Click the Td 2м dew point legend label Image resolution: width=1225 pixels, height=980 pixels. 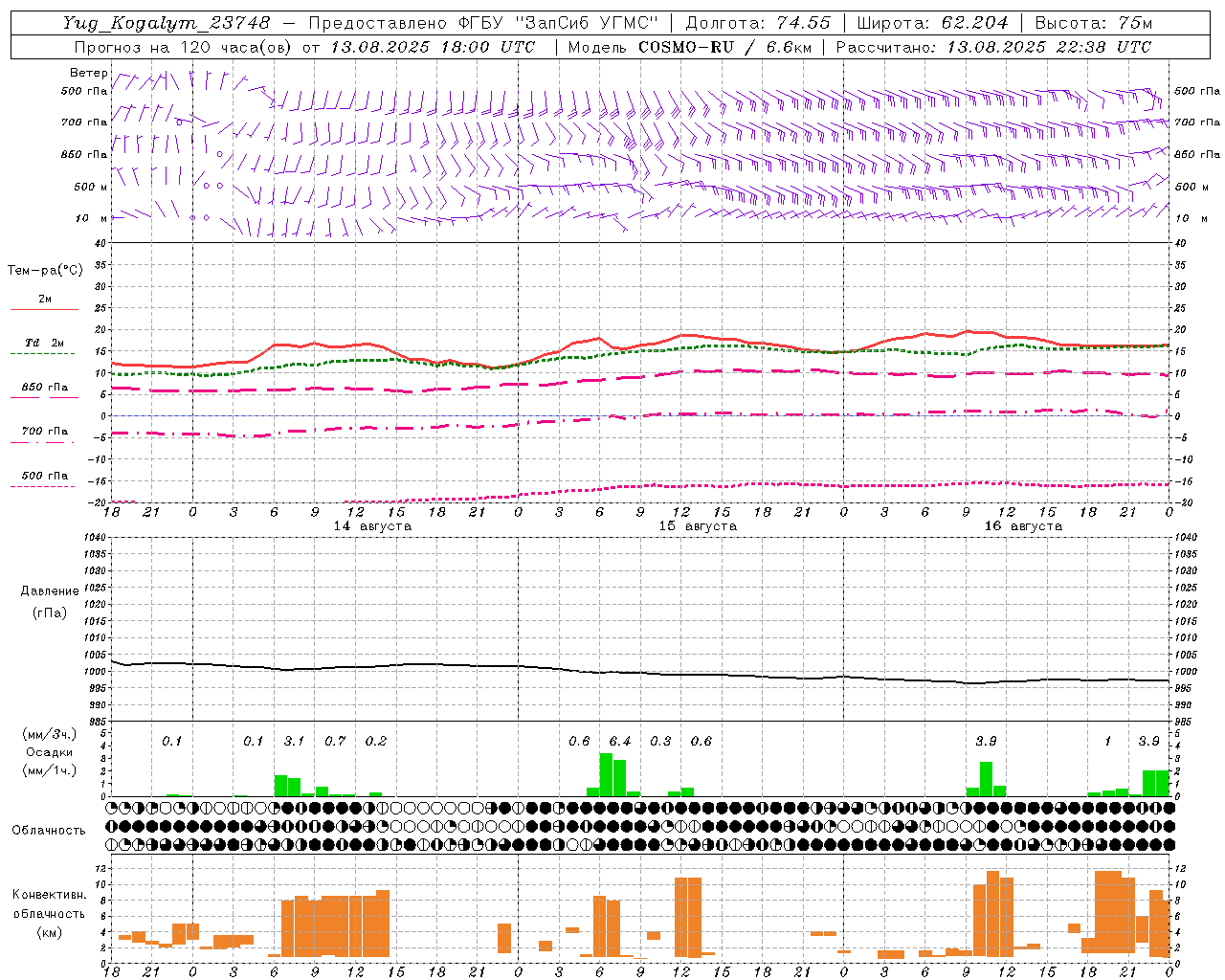(45, 343)
